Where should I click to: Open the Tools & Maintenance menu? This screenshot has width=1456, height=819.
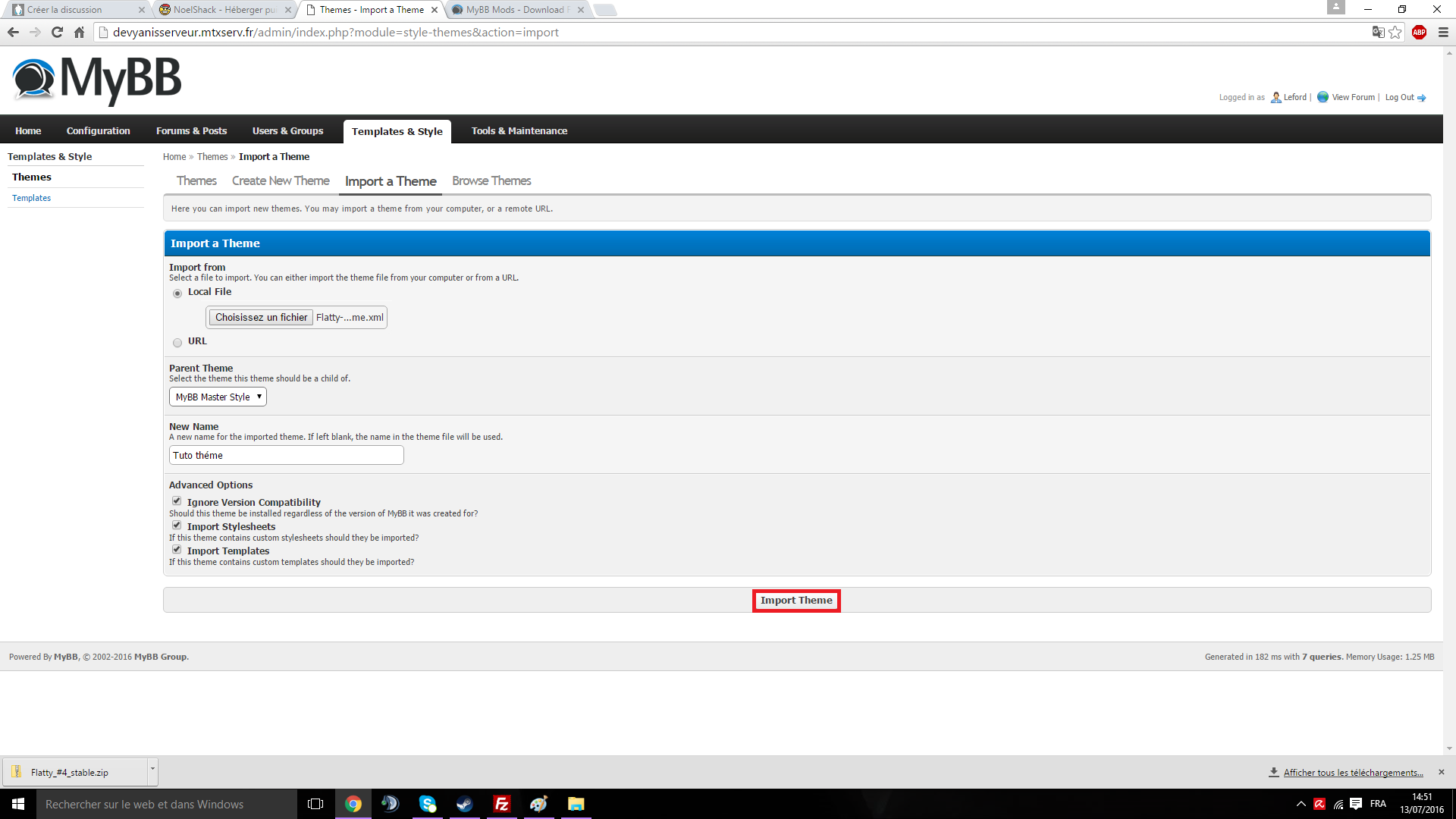pyautogui.click(x=519, y=130)
